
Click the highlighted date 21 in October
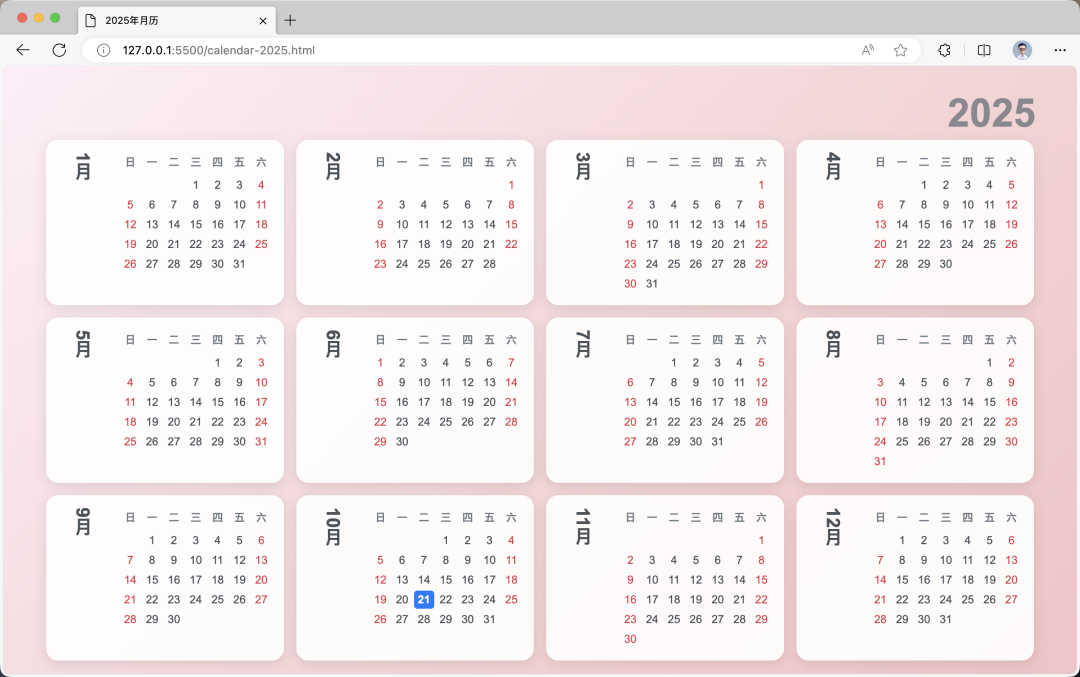(x=423, y=600)
